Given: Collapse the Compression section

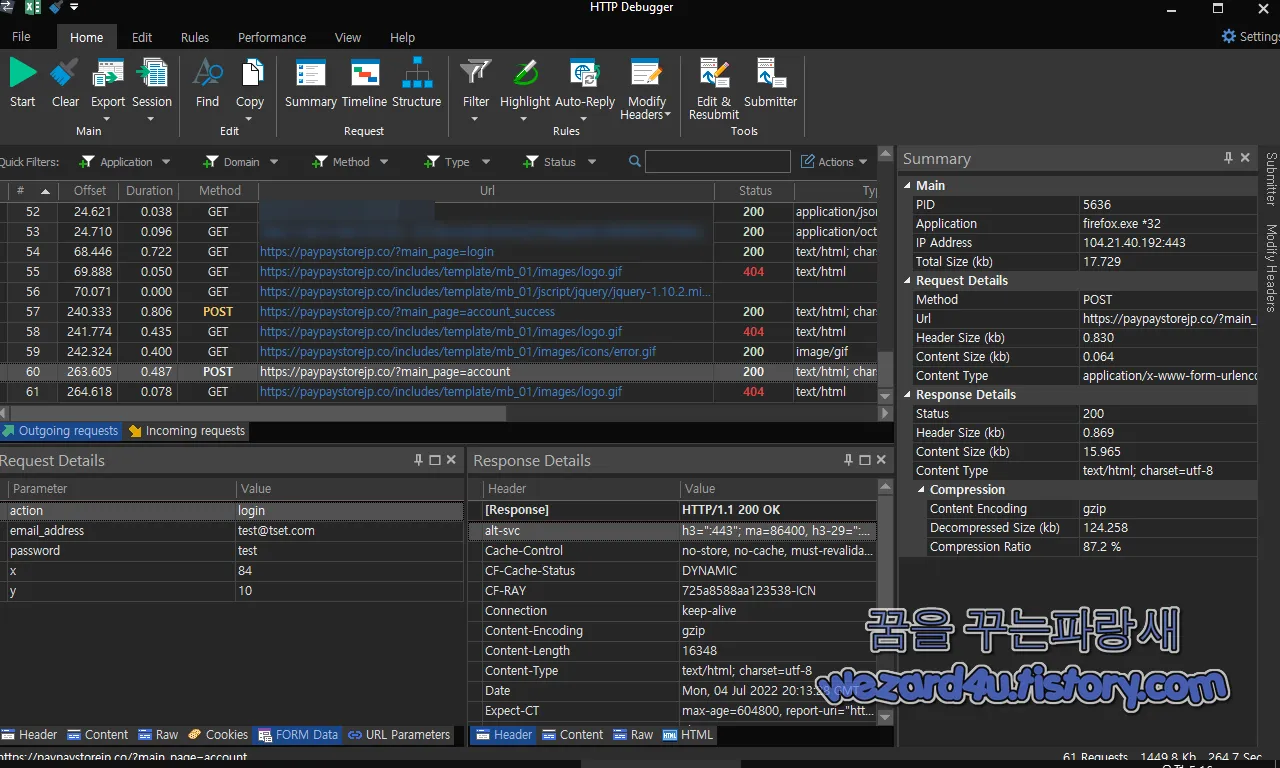Looking at the screenshot, I should pyautogui.click(x=922, y=490).
